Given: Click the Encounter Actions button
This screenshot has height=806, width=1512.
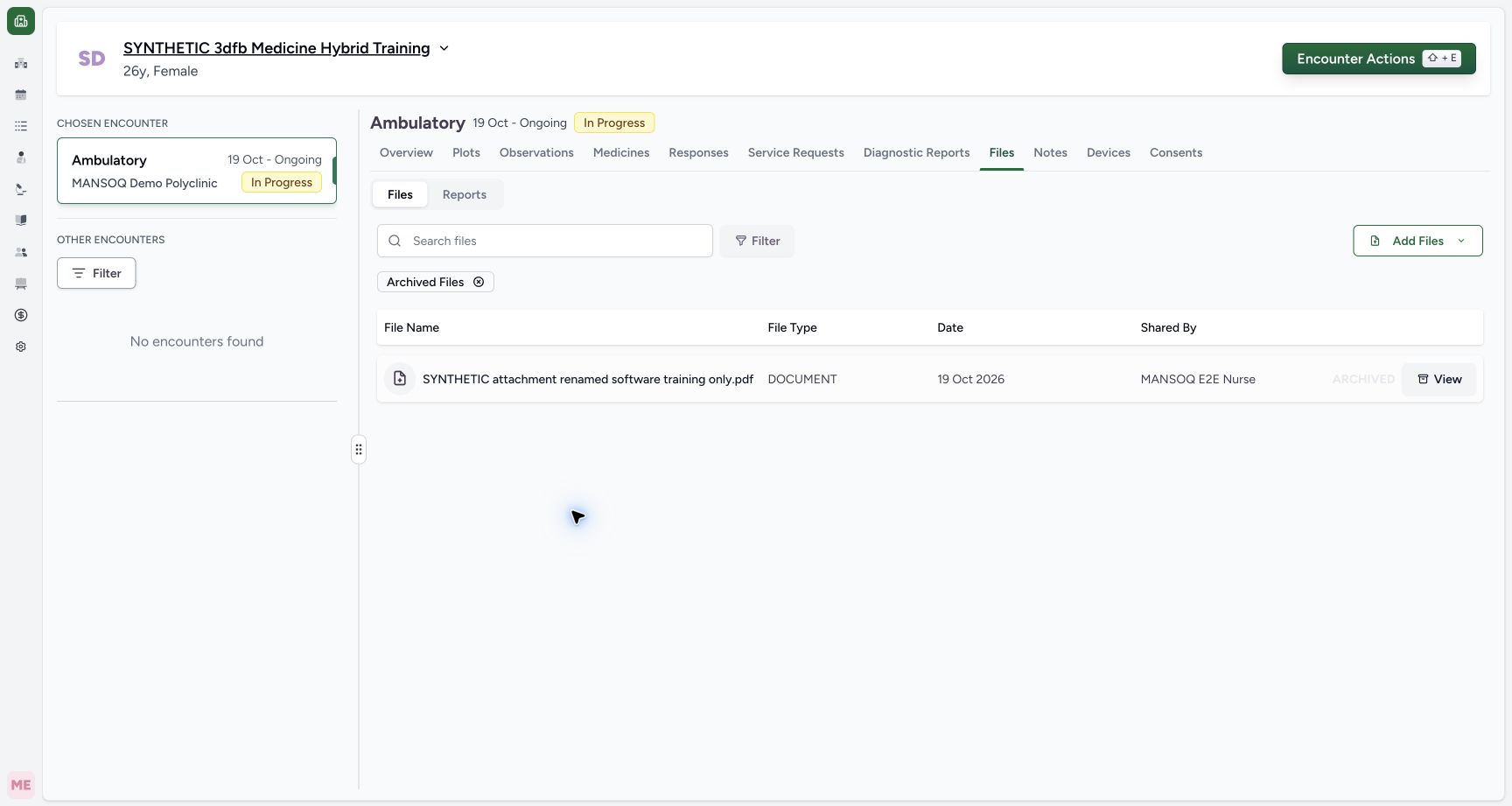Looking at the screenshot, I should [x=1379, y=59].
